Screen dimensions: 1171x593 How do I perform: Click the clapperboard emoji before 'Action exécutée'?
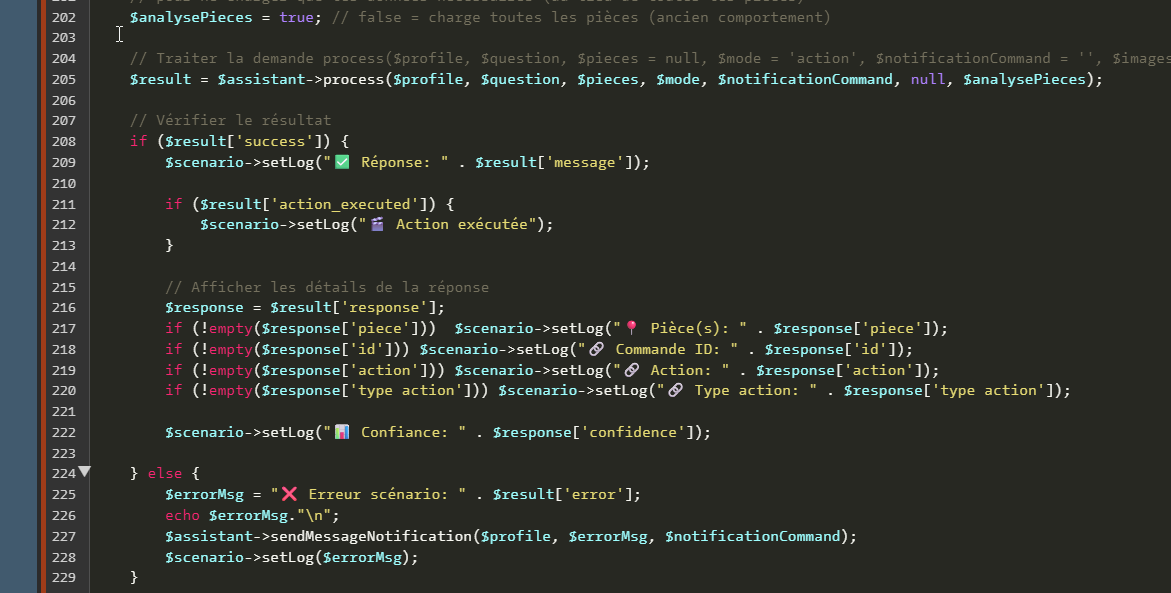pos(377,224)
